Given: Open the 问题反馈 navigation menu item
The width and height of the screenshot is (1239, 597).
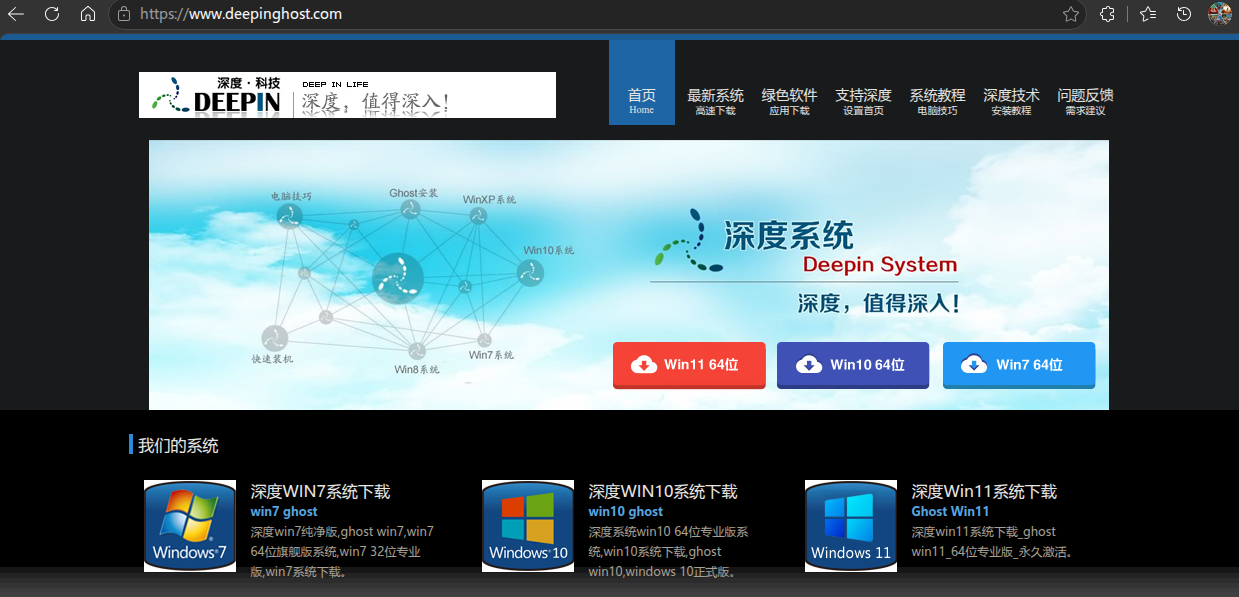Looking at the screenshot, I should tap(1085, 101).
